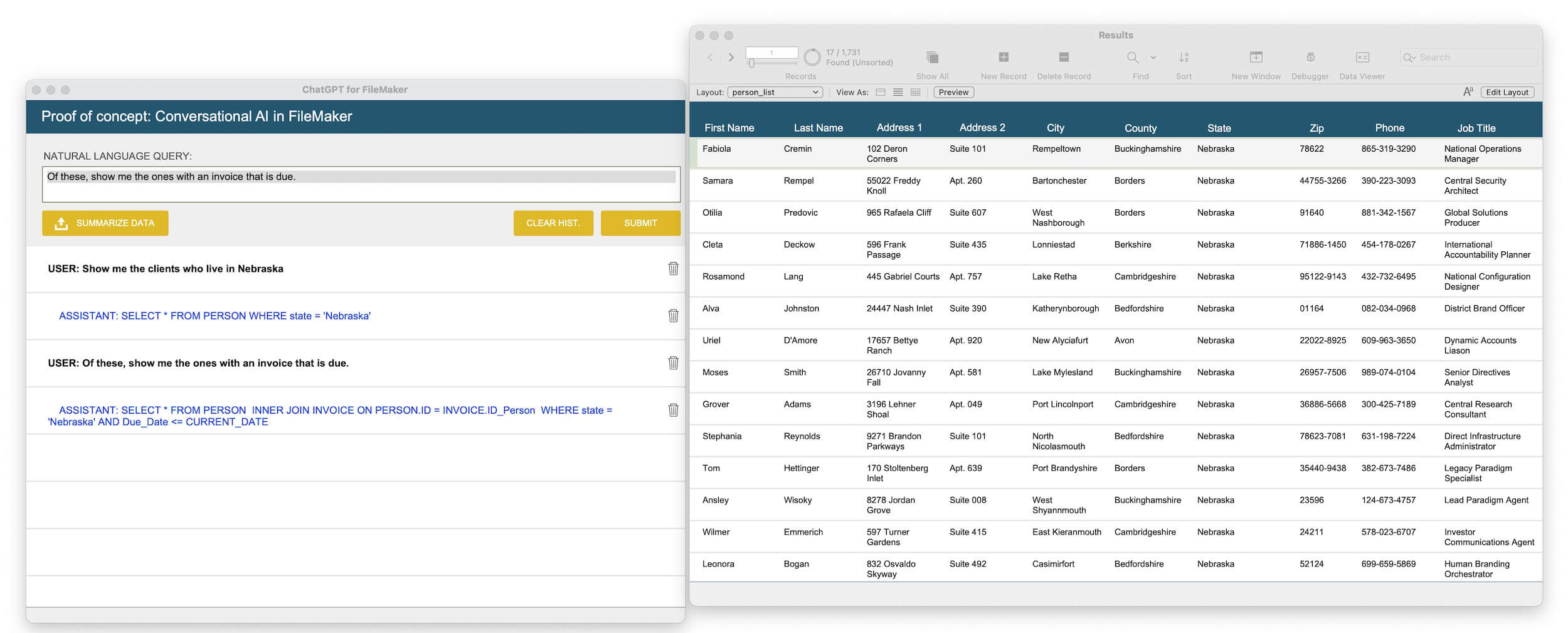Click last name Rempel

(798, 180)
